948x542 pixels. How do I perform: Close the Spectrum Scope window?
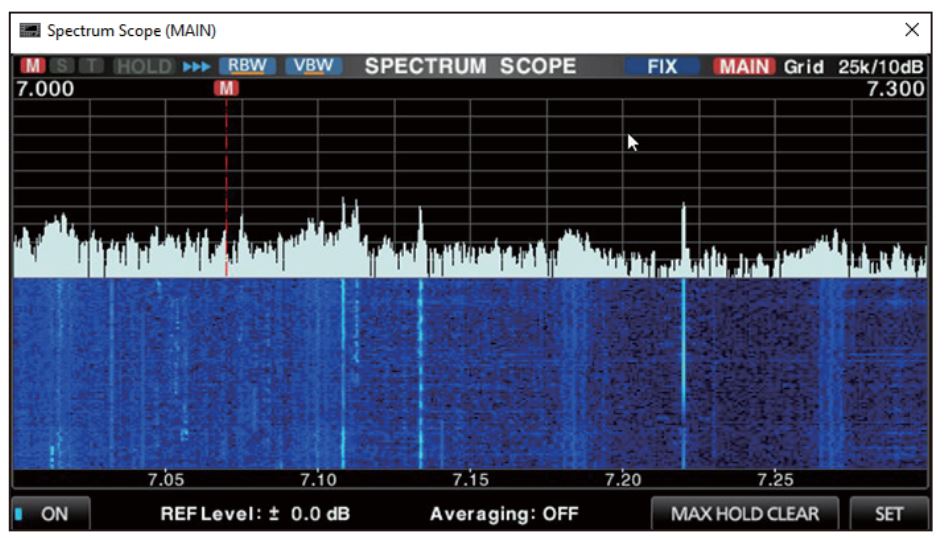tap(912, 30)
